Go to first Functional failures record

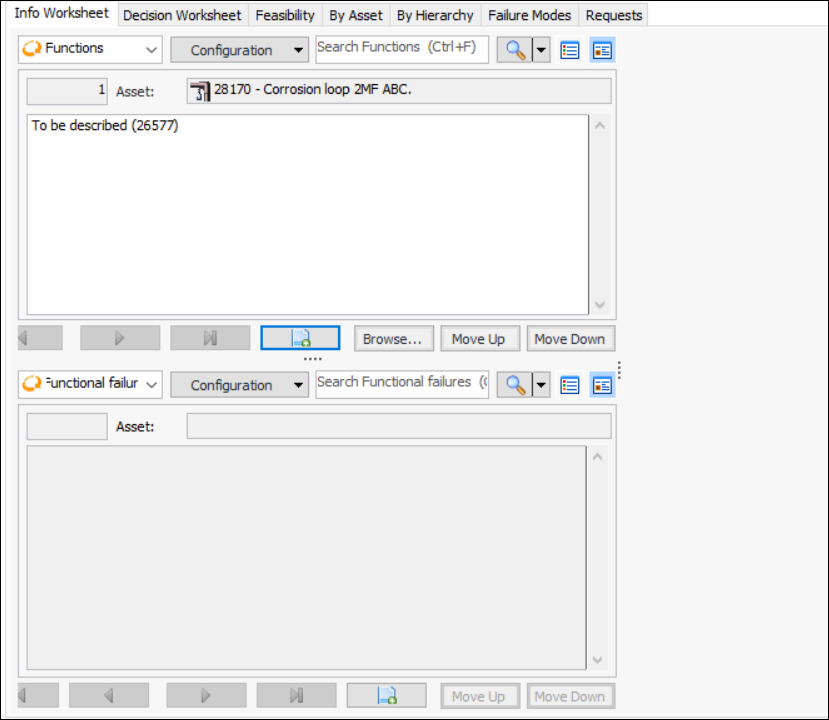[38, 696]
